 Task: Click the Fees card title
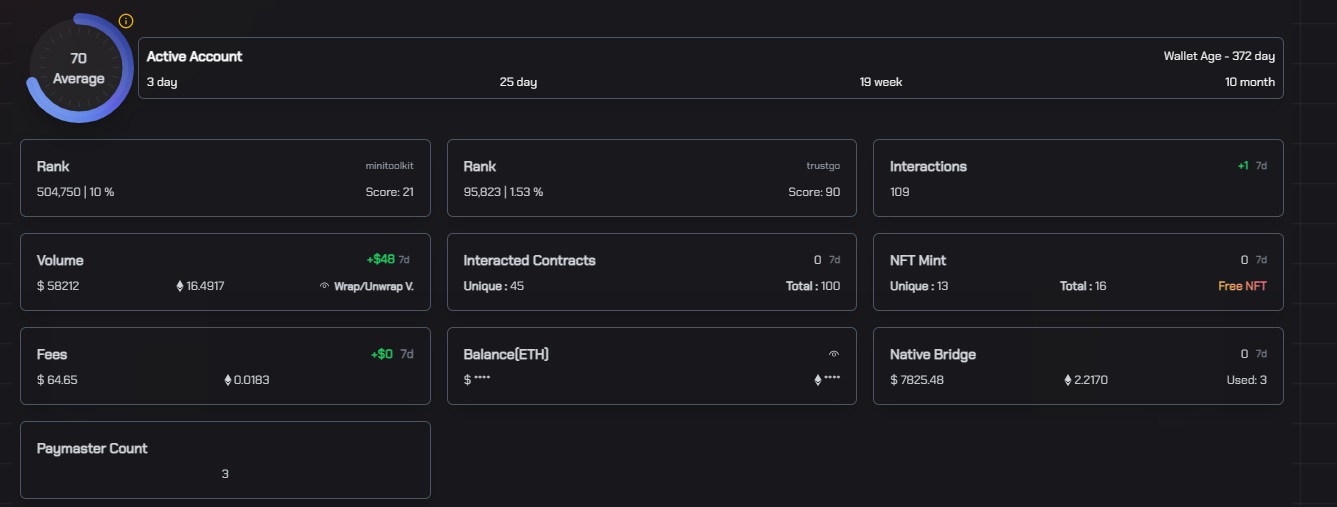(x=52, y=354)
